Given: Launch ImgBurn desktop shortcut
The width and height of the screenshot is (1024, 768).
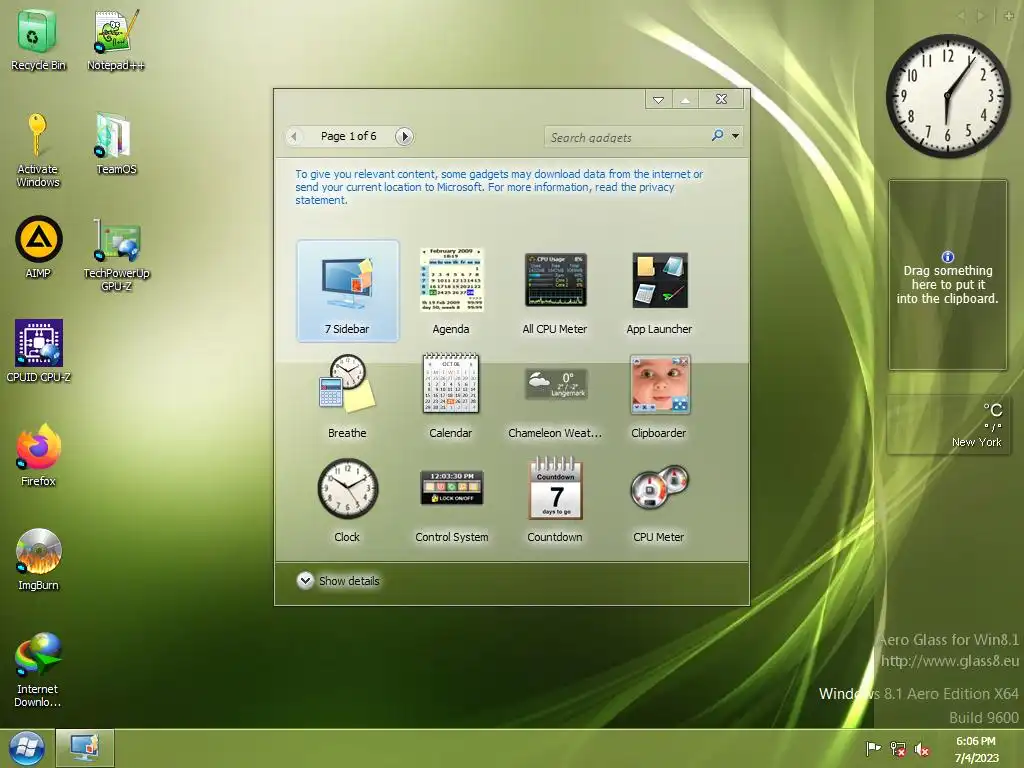Looking at the screenshot, I should [x=38, y=559].
